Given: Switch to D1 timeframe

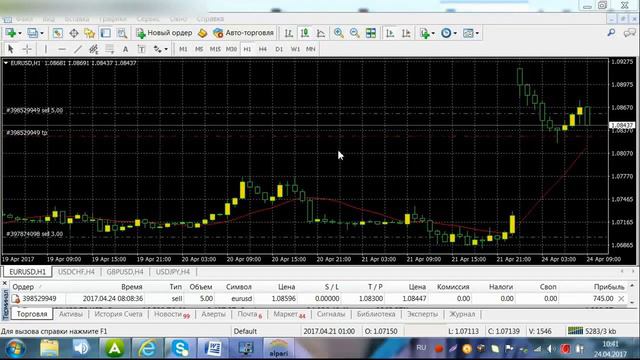Looking at the screenshot, I should 279,49.
